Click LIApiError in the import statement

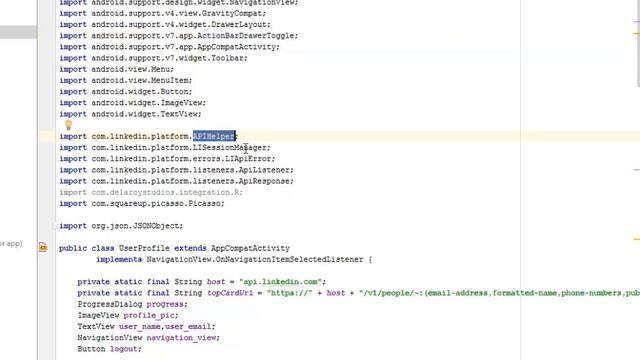click(x=248, y=159)
